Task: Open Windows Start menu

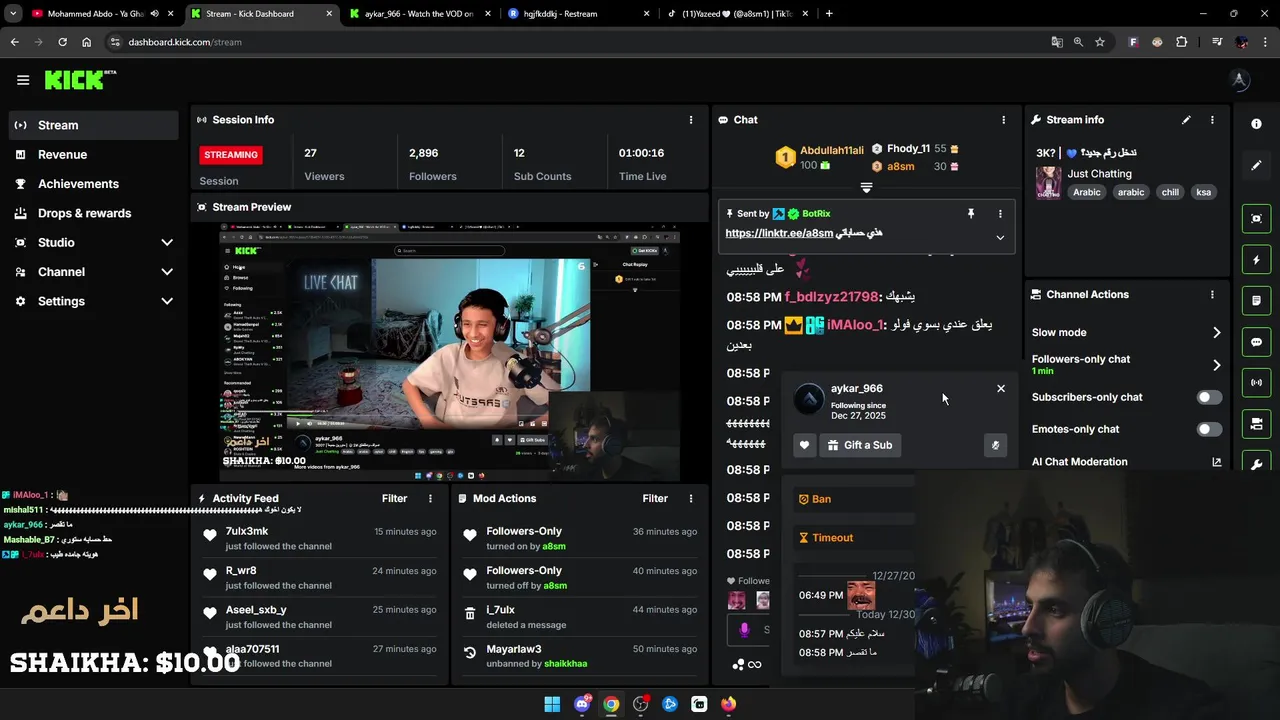Action: click(x=552, y=704)
